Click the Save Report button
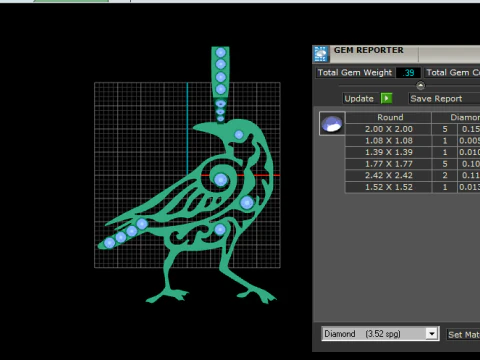Viewport: 480px width, 360px height. click(x=444, y=99)
